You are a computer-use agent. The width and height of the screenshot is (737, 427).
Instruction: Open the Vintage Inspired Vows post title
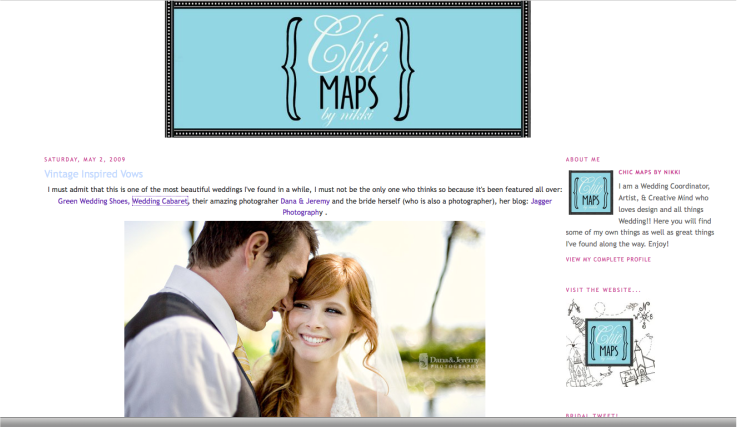point(93,174)
